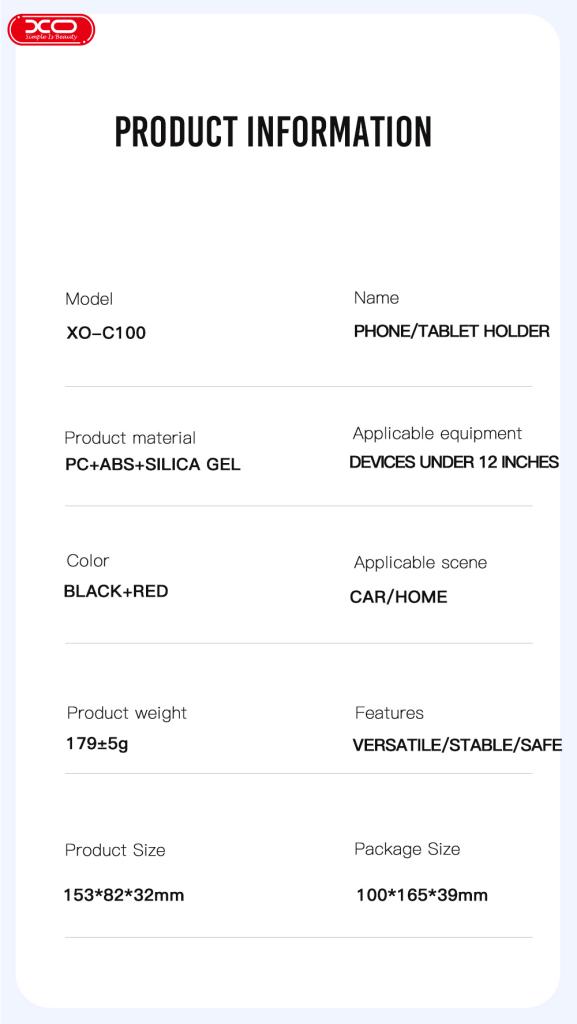Select the Product weight label
Screen dimensions: 577x1024
click(127, 713)
